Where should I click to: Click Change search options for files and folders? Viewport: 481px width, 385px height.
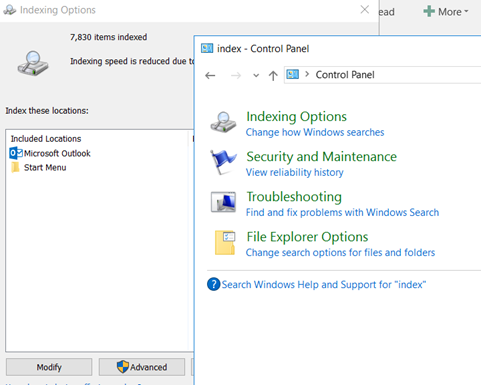coord(340,252)
